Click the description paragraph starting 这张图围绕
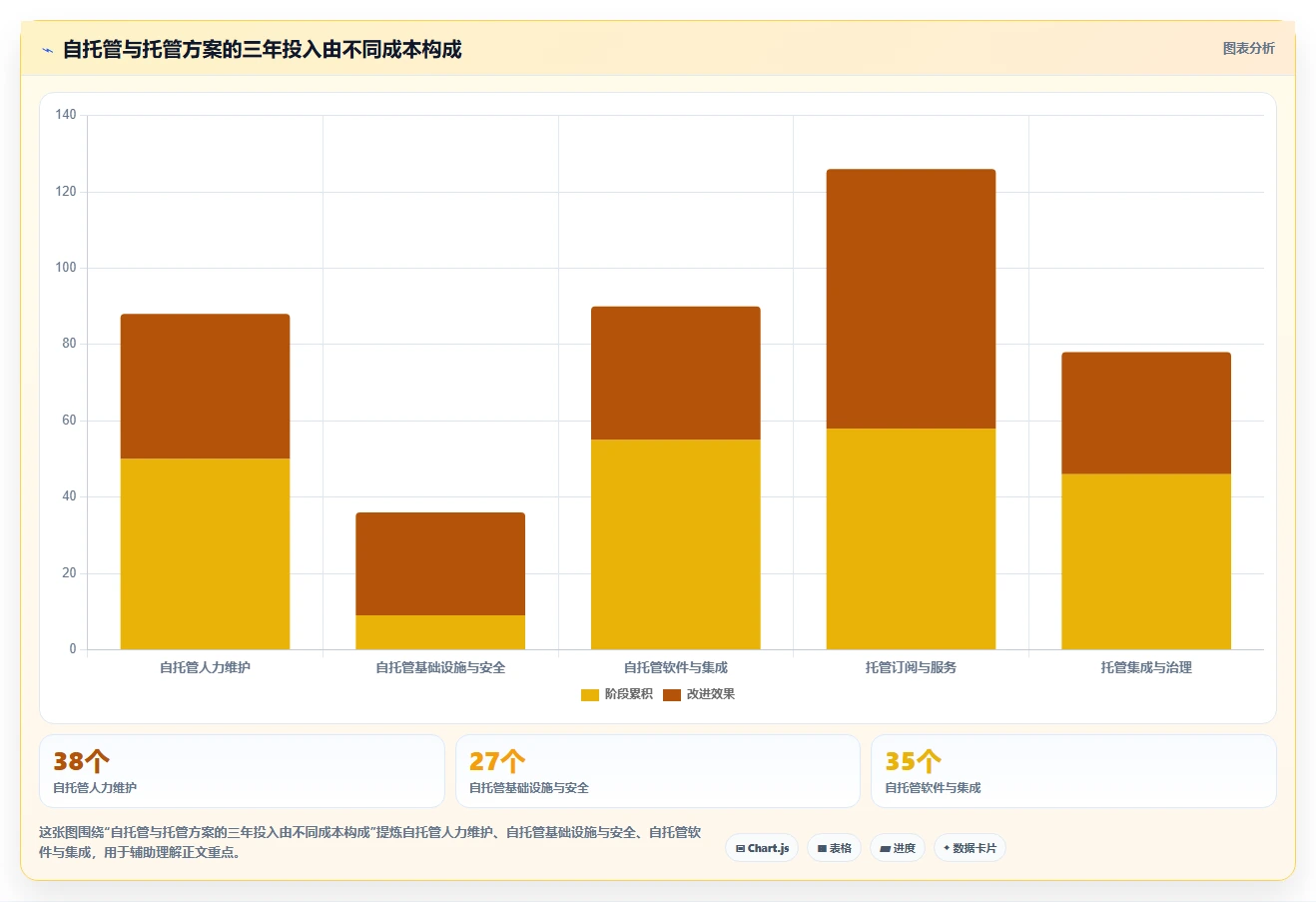 370,842
